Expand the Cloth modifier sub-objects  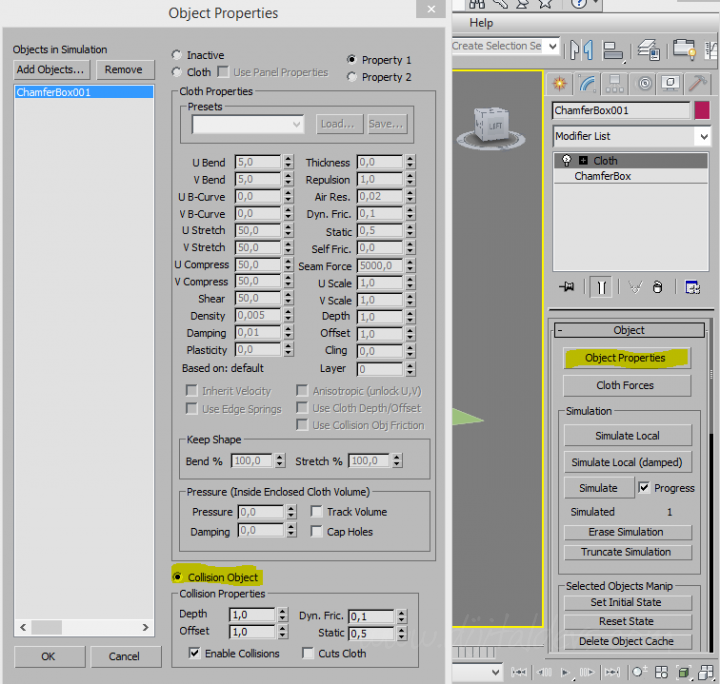582,160
